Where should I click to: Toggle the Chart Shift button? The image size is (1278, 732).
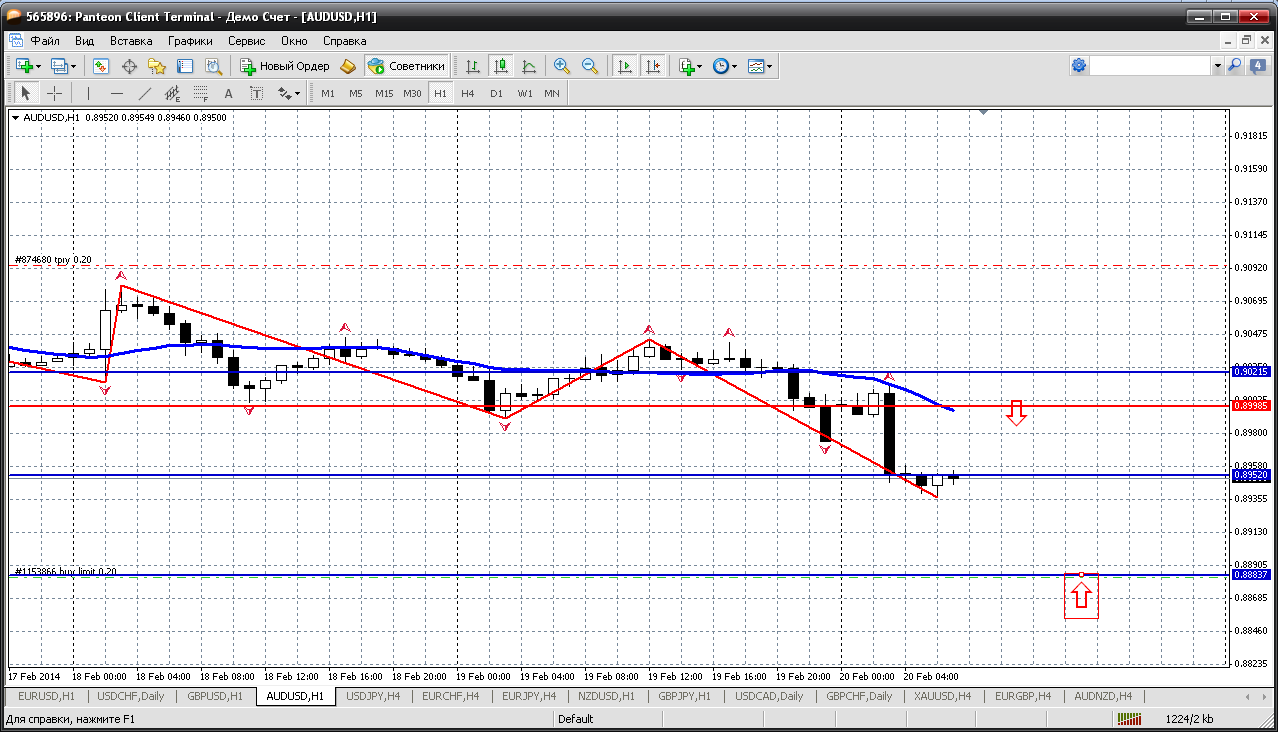pyautogui.click(x=653, y=66)
